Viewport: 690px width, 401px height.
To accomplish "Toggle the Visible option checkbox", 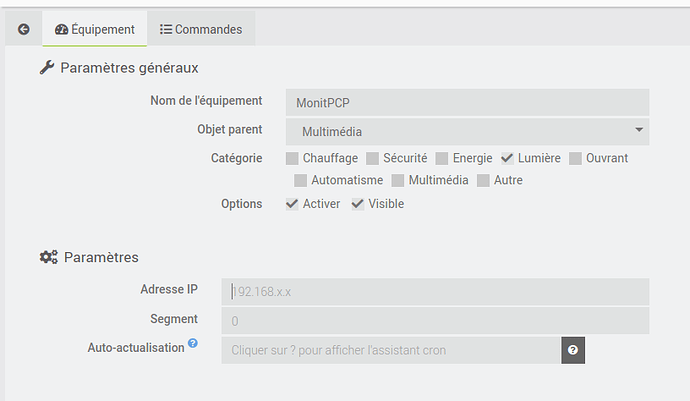I will pos(357,204).
